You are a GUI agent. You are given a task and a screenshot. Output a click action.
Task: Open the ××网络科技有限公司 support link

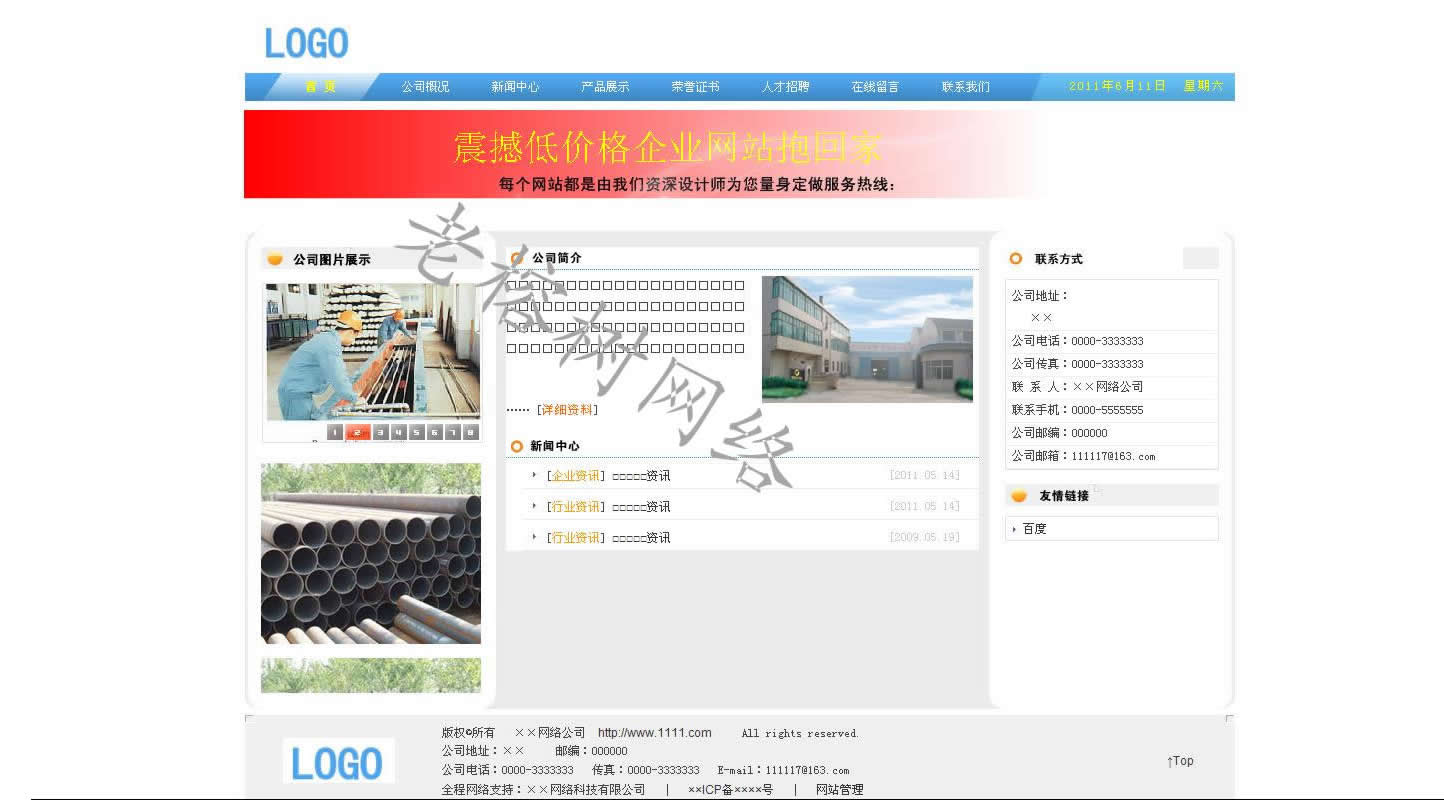point(586,790)
